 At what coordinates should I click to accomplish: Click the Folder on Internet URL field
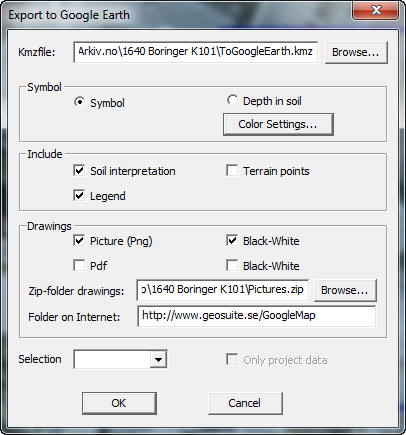coord(257,316)
